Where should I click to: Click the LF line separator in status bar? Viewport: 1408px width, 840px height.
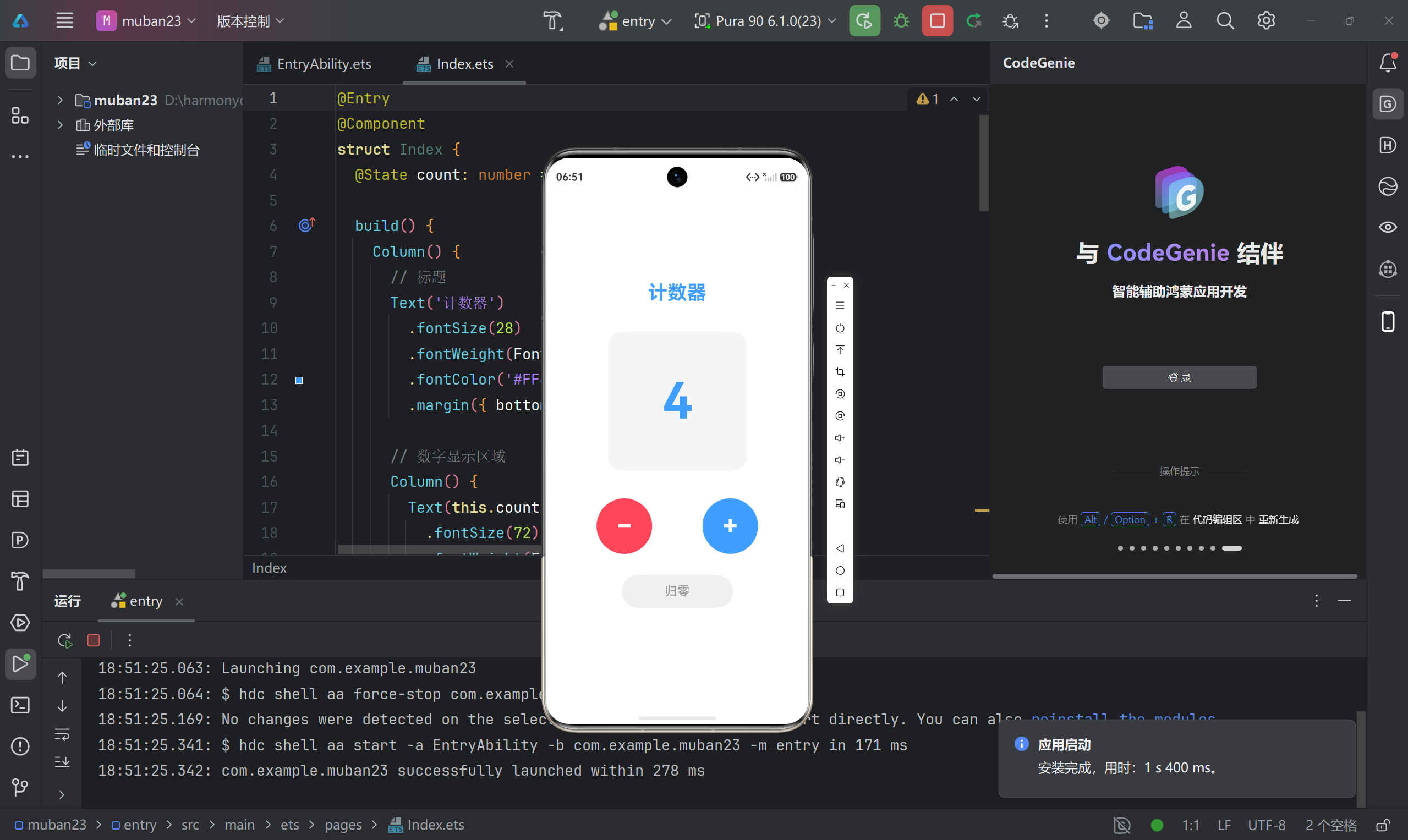1224,825
